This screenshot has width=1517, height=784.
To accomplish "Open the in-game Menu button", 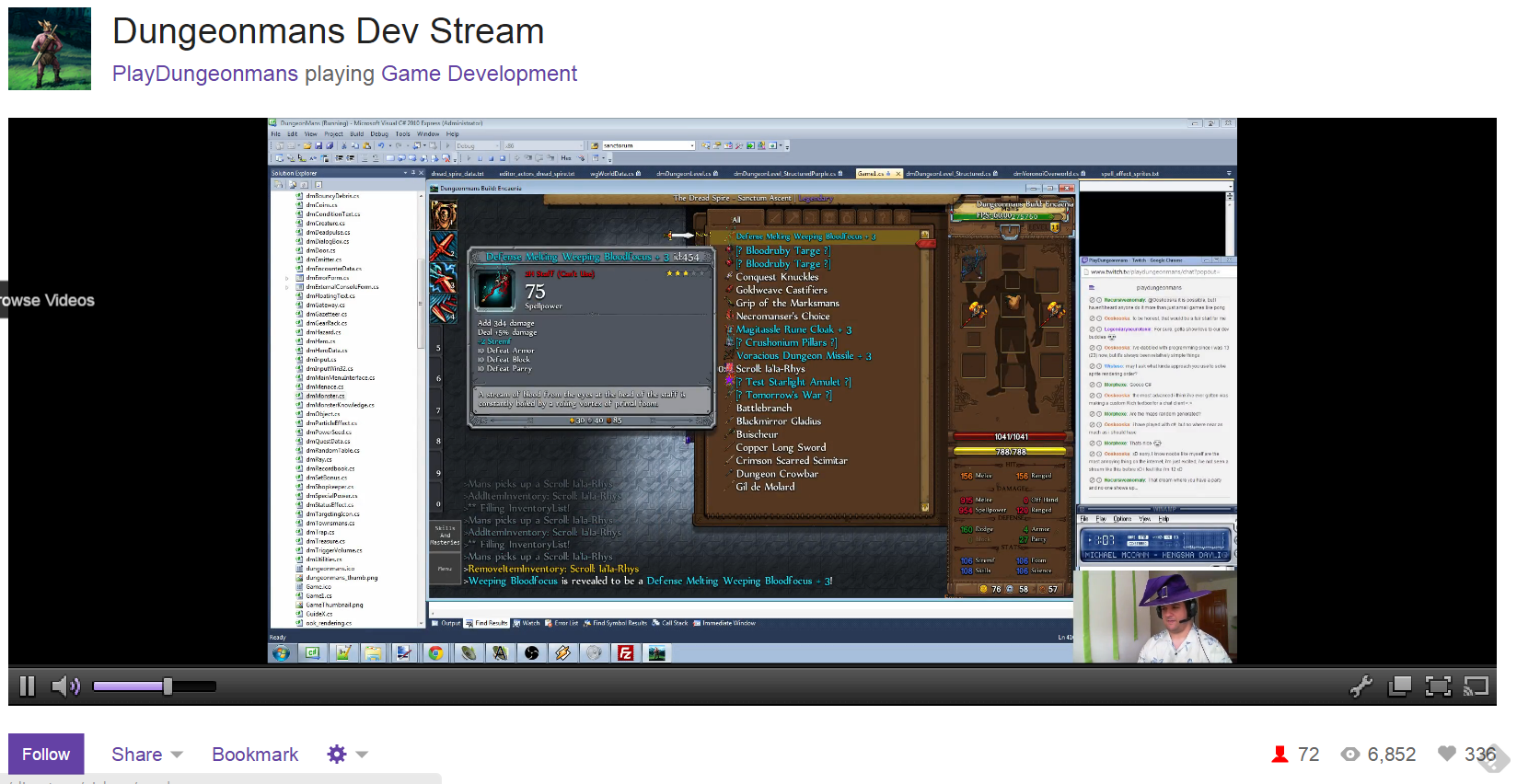I will [x=445, y=570].
